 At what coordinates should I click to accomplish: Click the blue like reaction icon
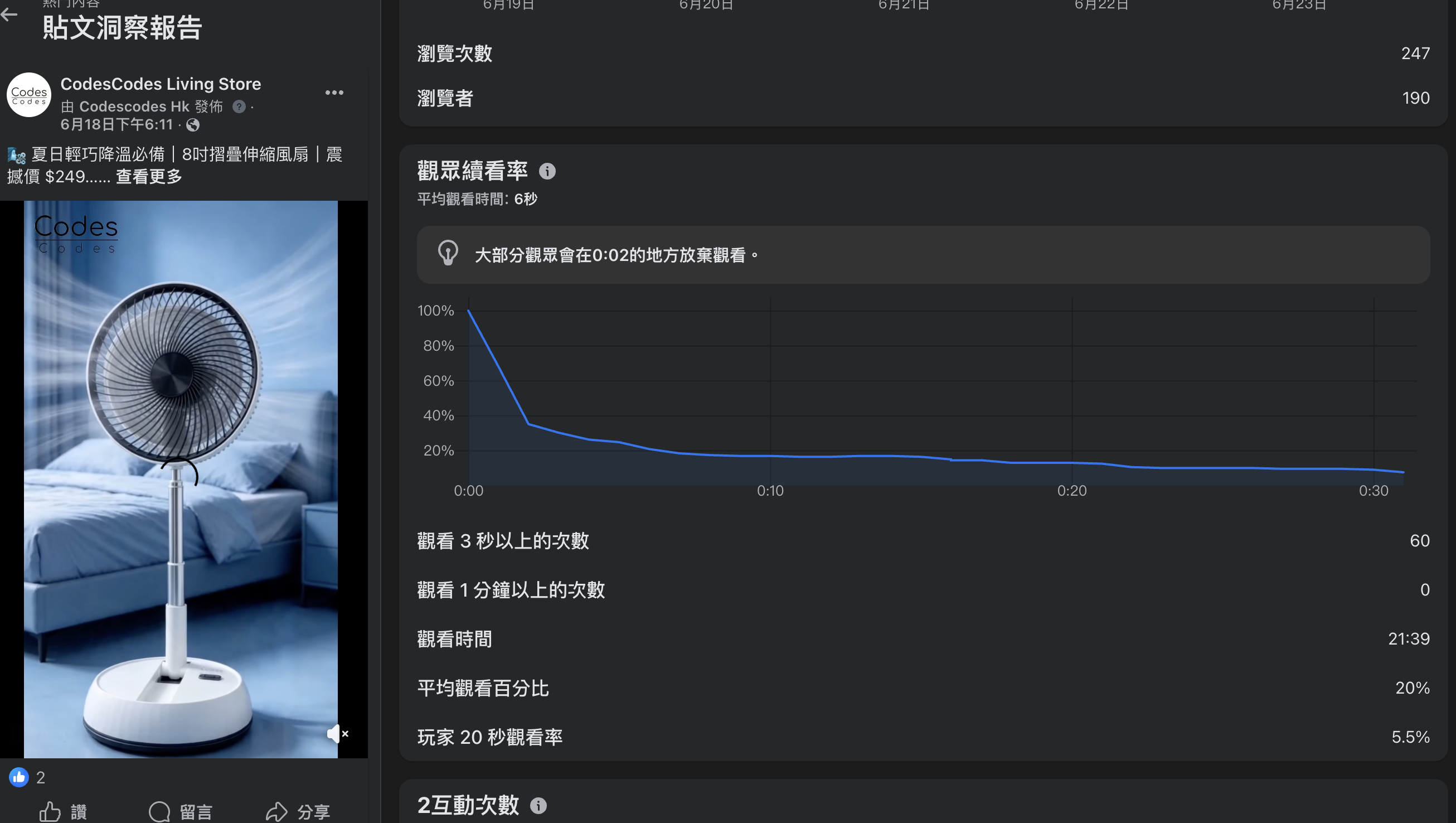(x=18, y=777)
